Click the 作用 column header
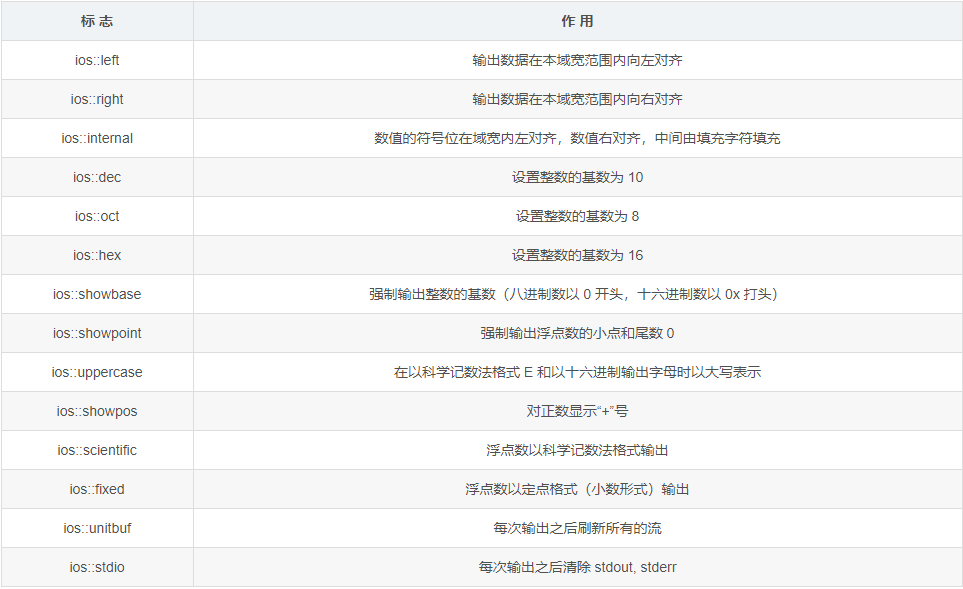 [x=577, y=21]
